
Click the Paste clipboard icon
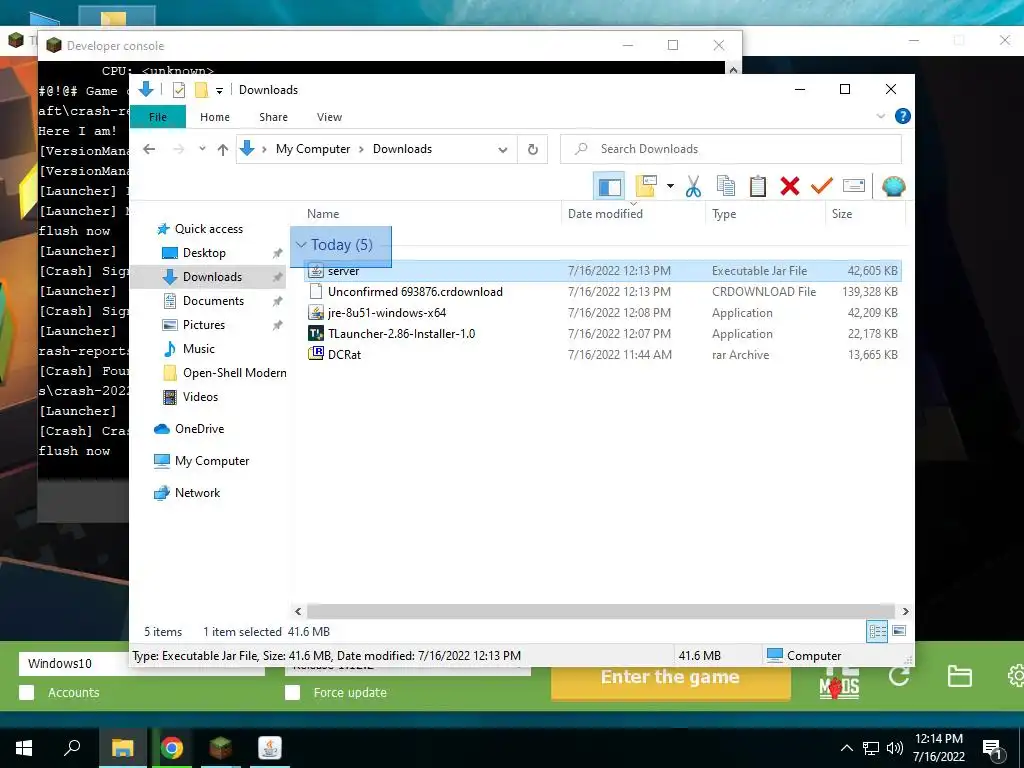click(758, 187)
